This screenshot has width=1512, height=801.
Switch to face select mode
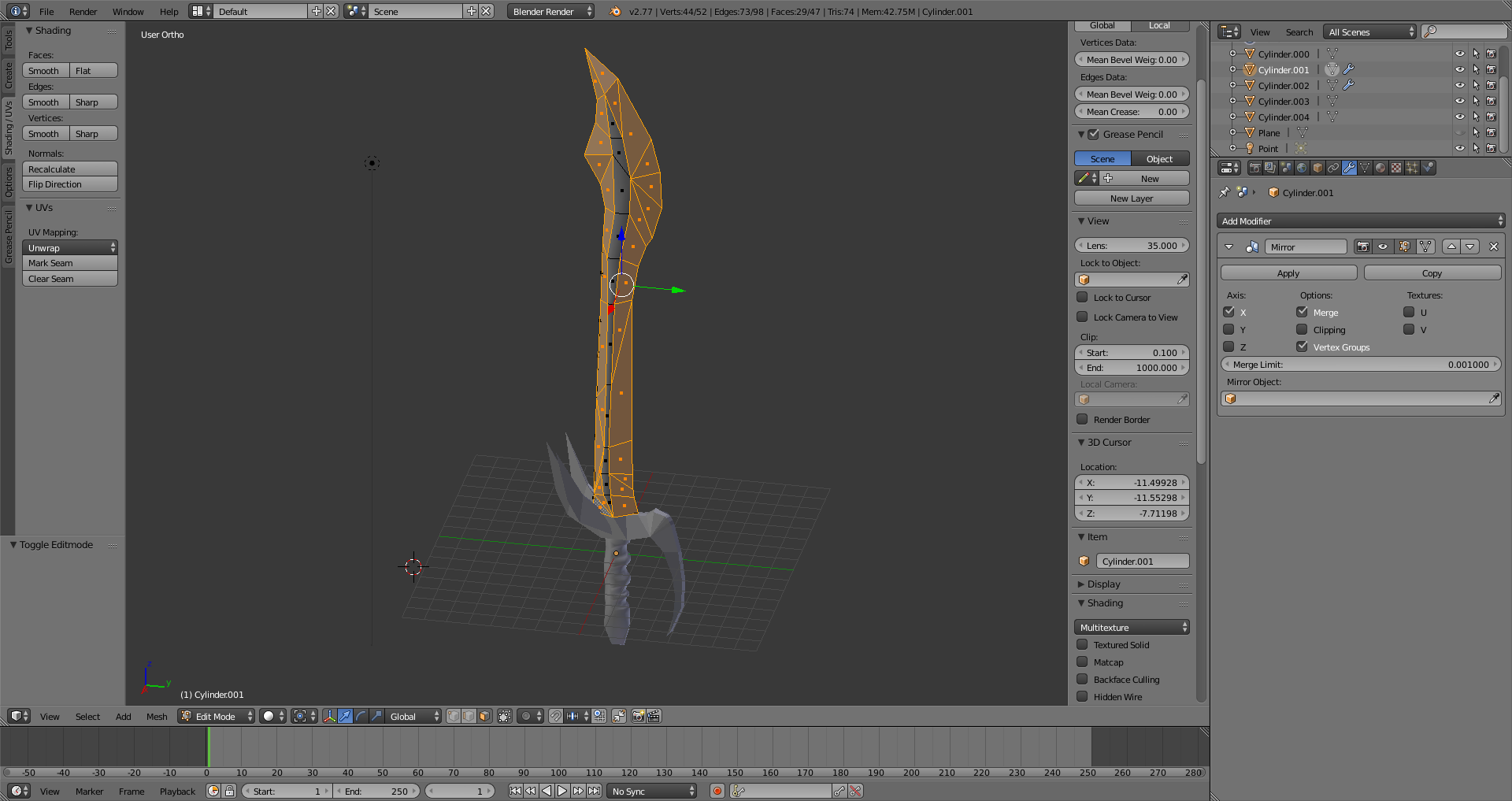pyautogui.click(x=484, y=716)
